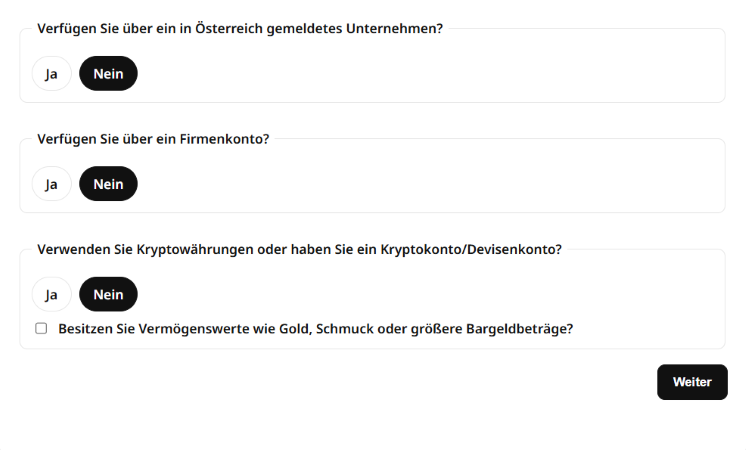
Task: Click the label text about Gold, Schmuck, Bargeldbeträge
Action: pyautogui.click(x=315, y=328)
